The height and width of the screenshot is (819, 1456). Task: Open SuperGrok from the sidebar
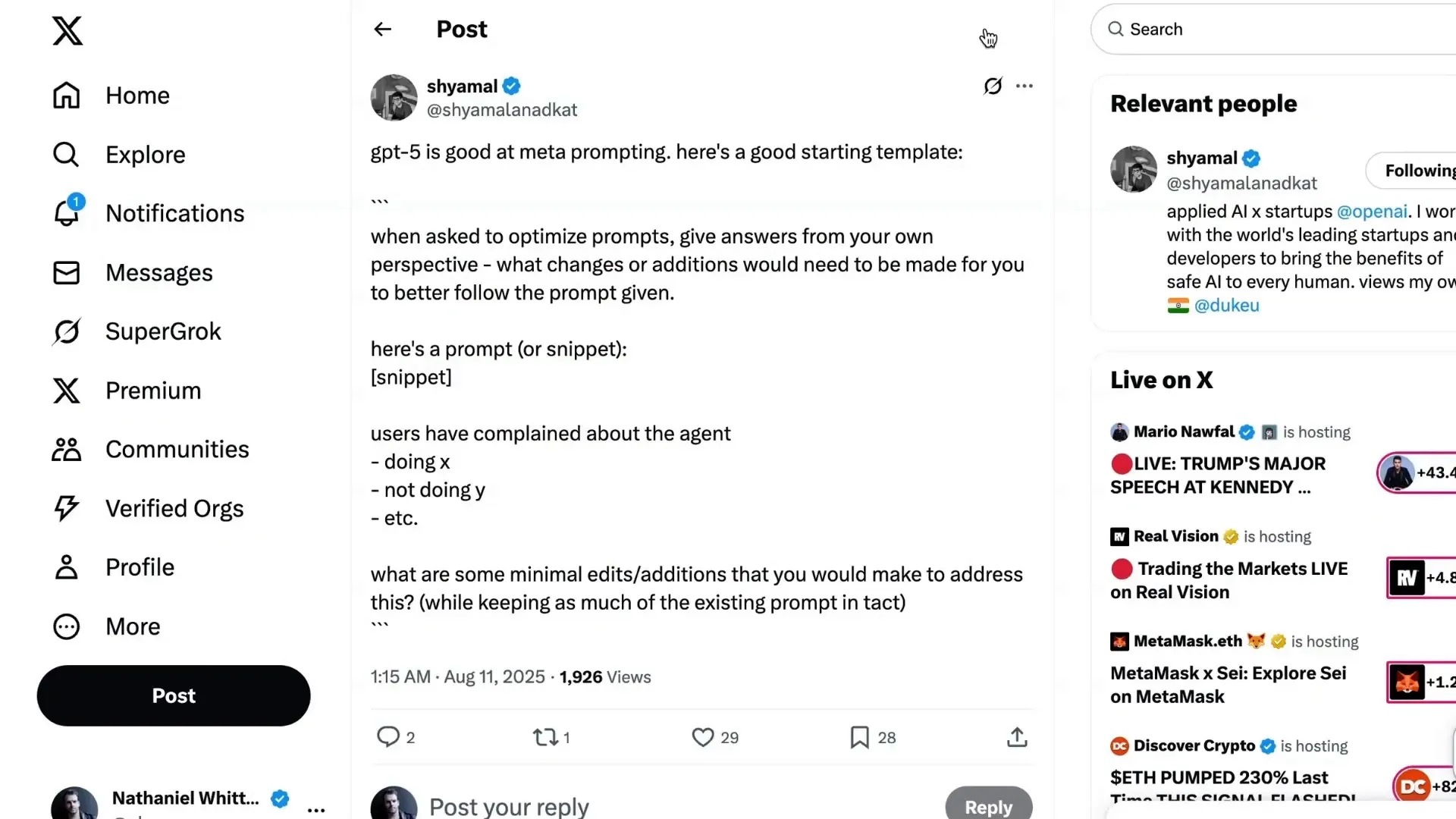(163, 331)
